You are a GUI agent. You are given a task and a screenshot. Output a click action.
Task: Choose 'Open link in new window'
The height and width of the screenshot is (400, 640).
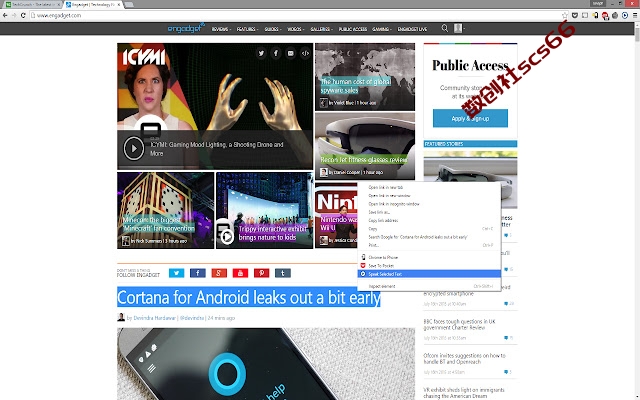pyautogui.click(x=429, y=196)
